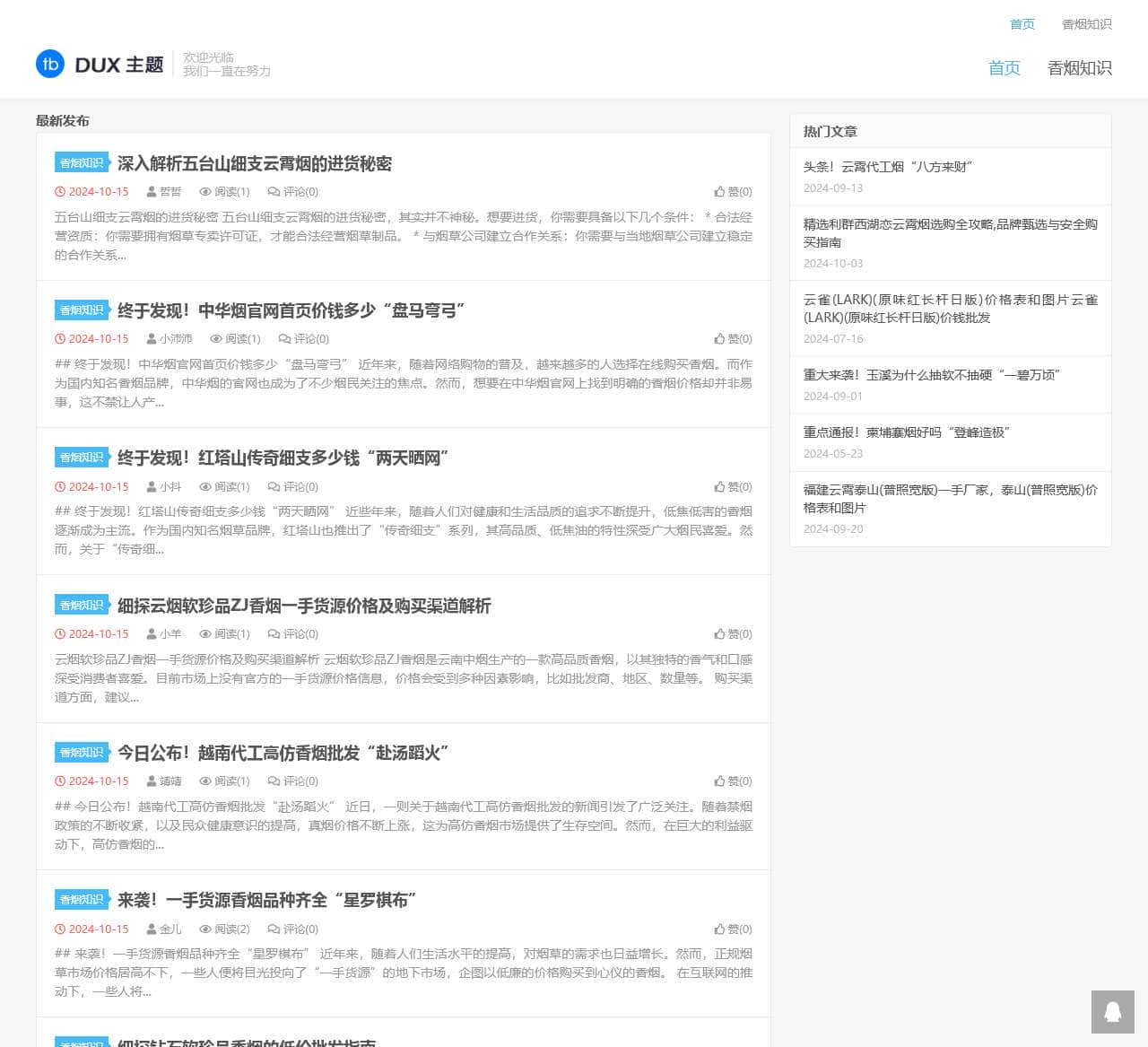
Task: Open article 终于发现！红塔山传奇细支多少钱
Action: coord(283,458)
